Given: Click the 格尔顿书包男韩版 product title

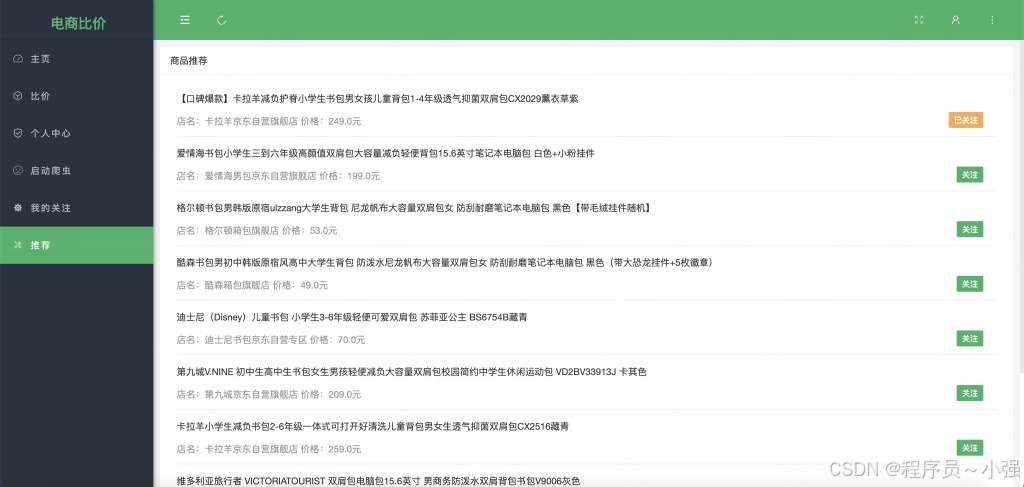Looking at the screenshot, I should pos(413,208).
